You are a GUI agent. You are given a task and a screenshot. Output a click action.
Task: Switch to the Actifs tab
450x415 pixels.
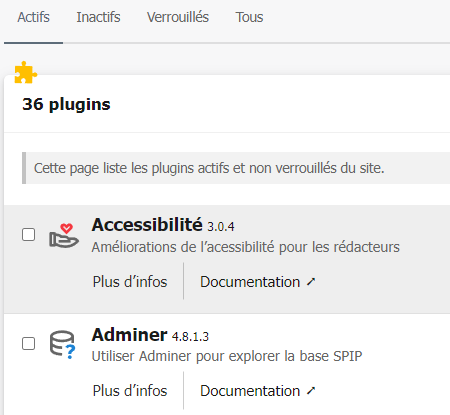tap(33, 17)
